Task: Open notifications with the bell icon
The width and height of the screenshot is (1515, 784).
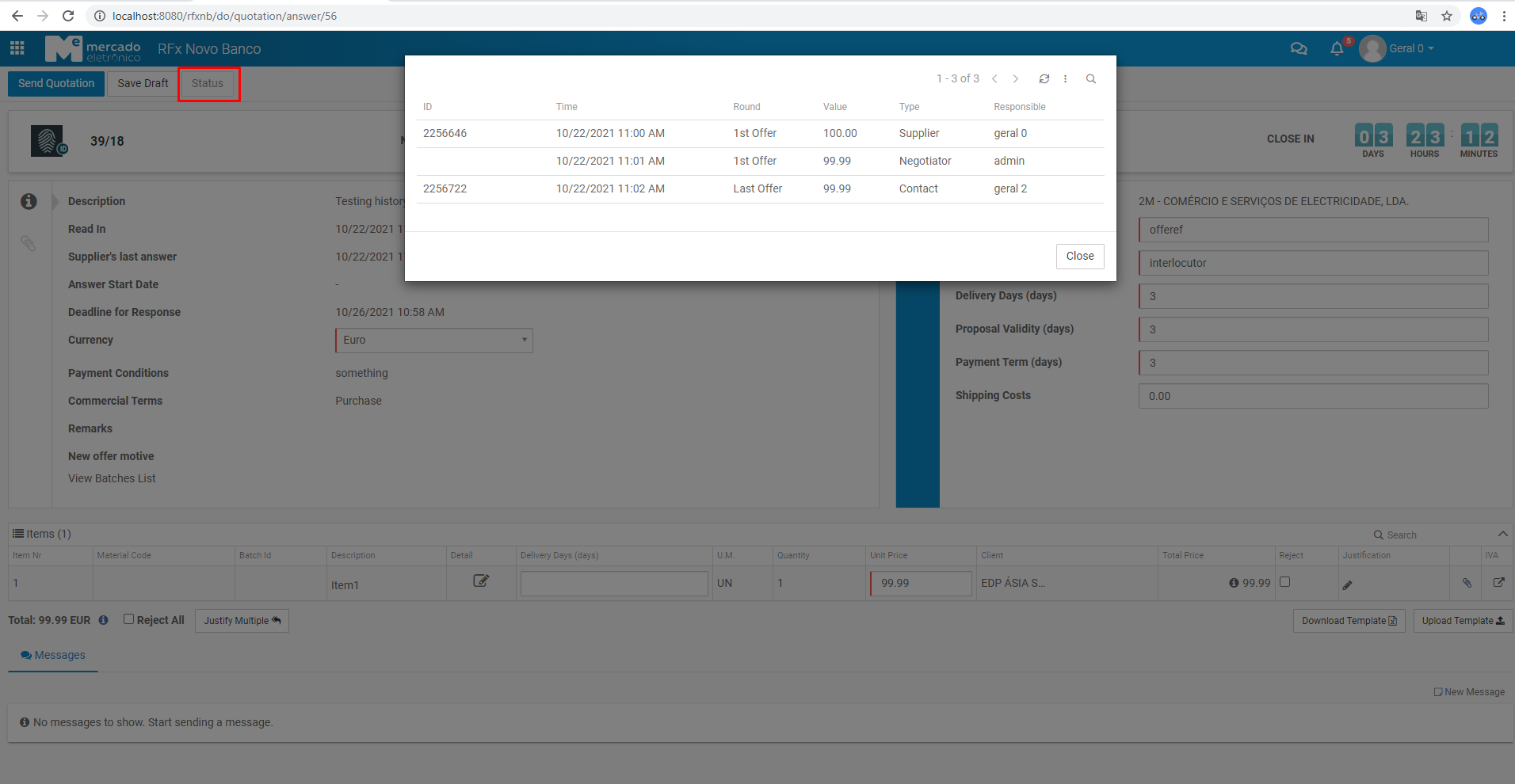Action: 1338,48
